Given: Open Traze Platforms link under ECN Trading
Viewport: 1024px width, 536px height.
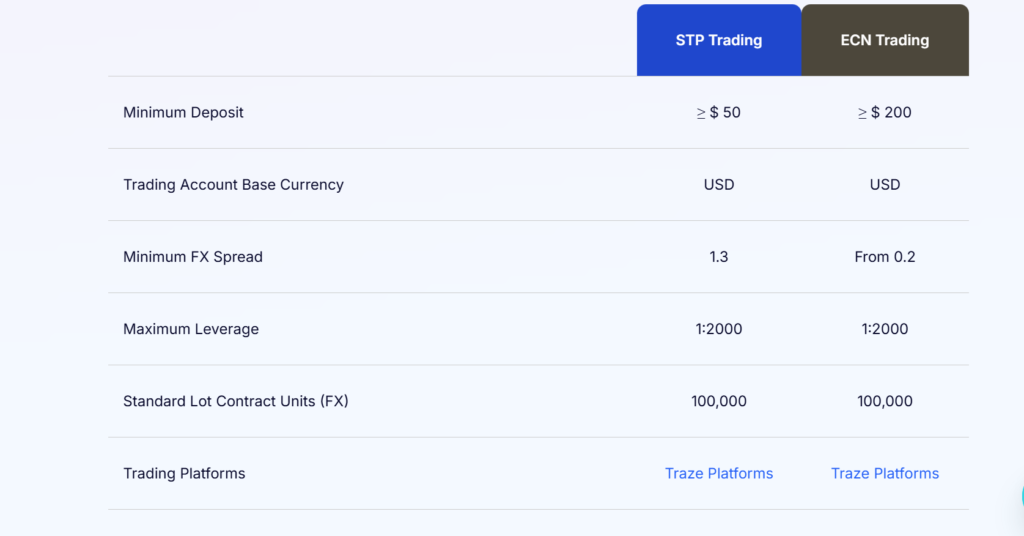Looking at the screenshot, I should pos(885,473).
